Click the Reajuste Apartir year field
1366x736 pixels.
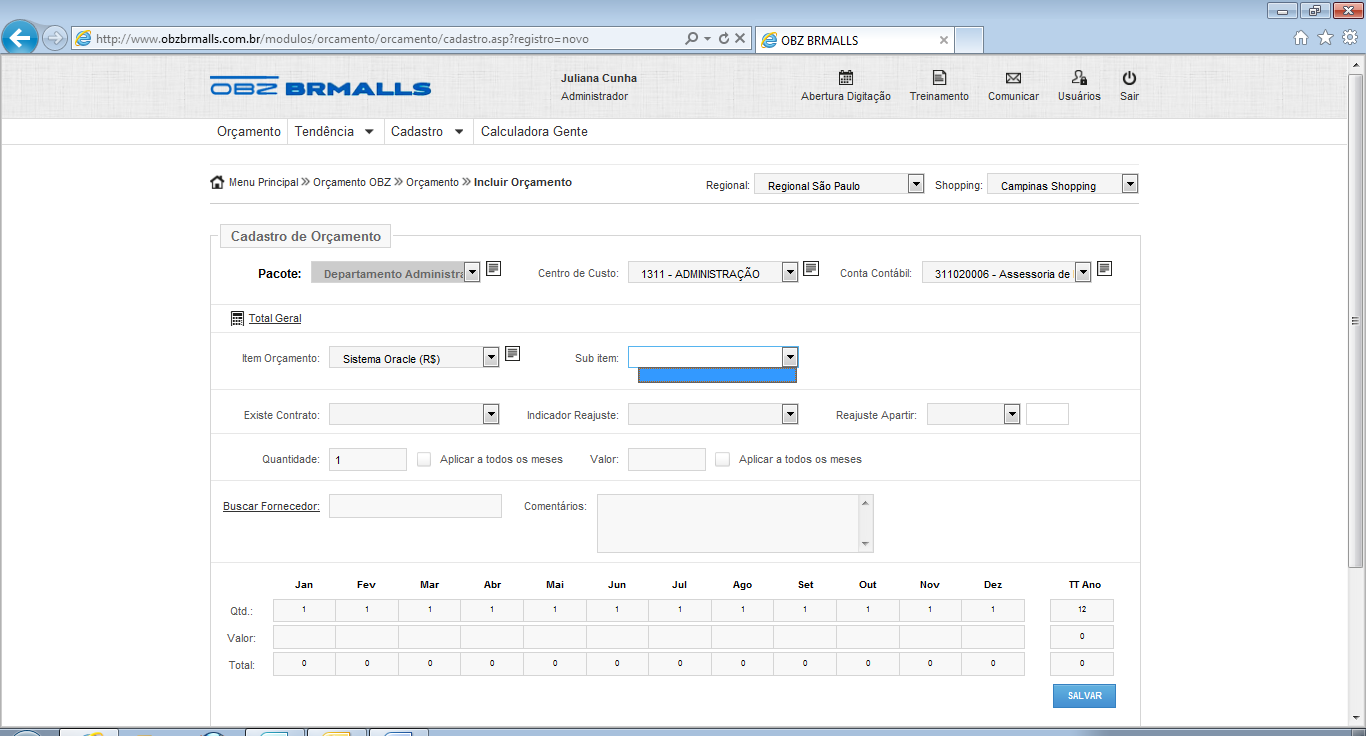(x=1047, y=414)
